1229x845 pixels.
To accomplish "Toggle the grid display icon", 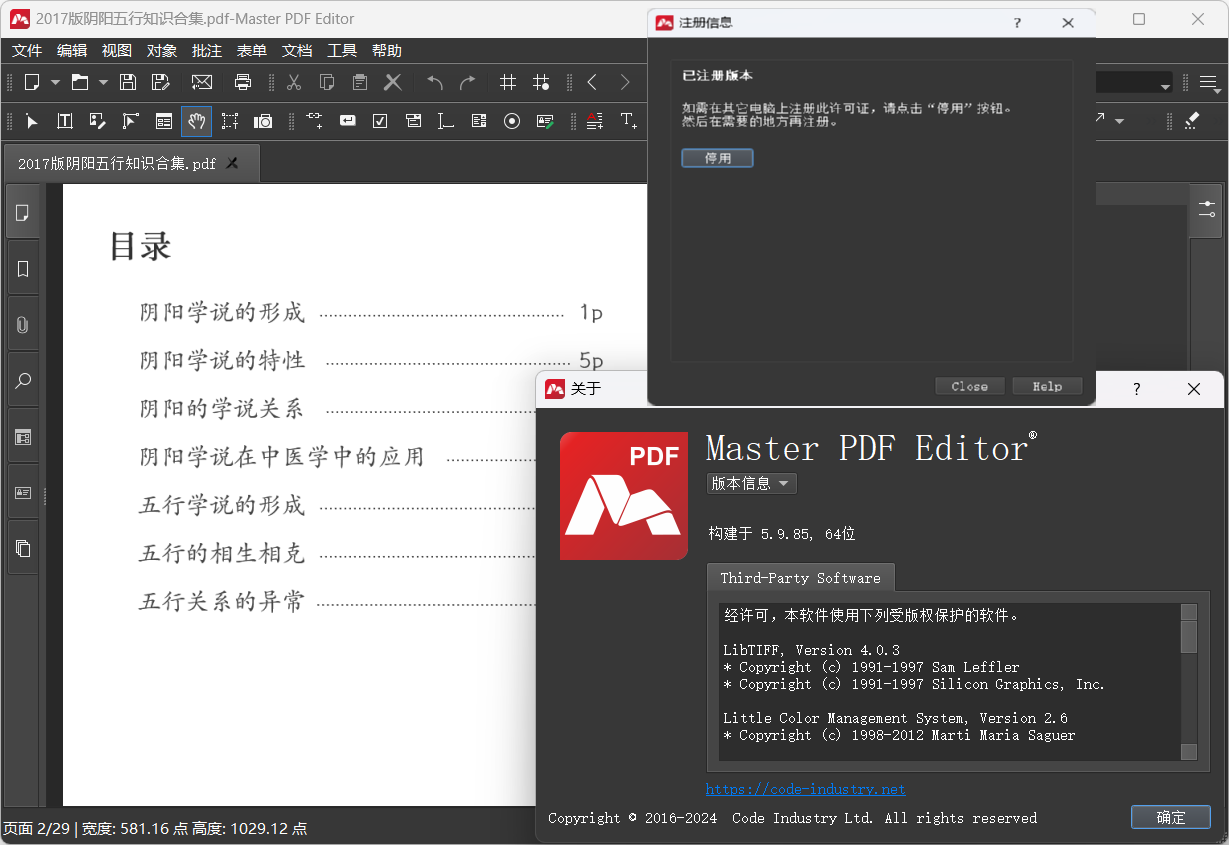I will (x=508, y=82).
